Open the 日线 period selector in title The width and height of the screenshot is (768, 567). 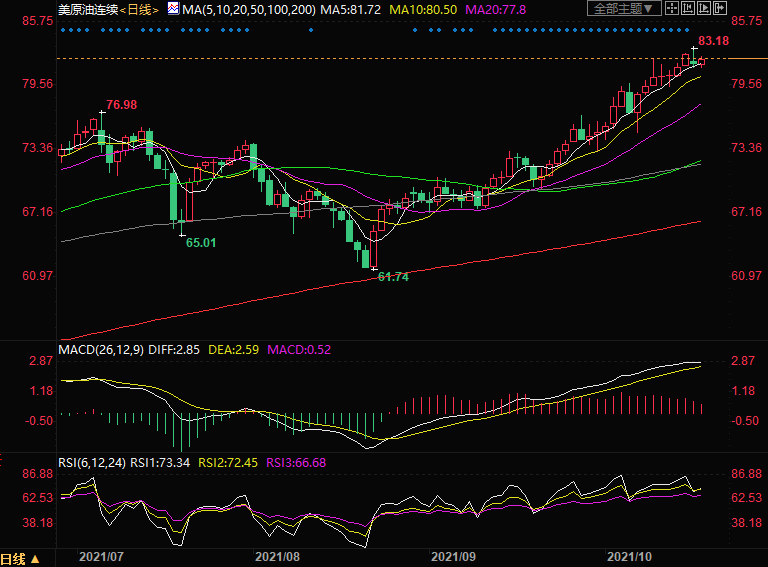[139, 9]
